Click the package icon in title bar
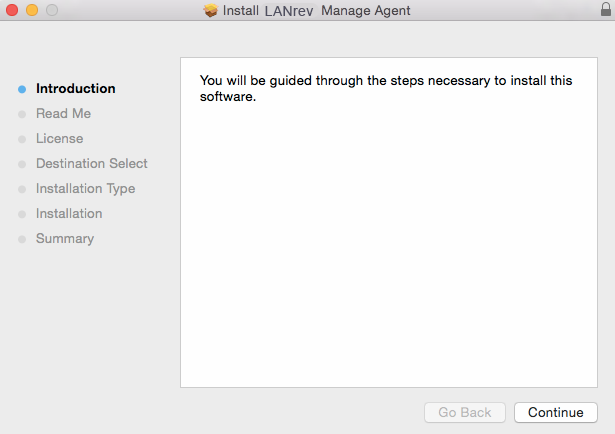 click(210, 10)
